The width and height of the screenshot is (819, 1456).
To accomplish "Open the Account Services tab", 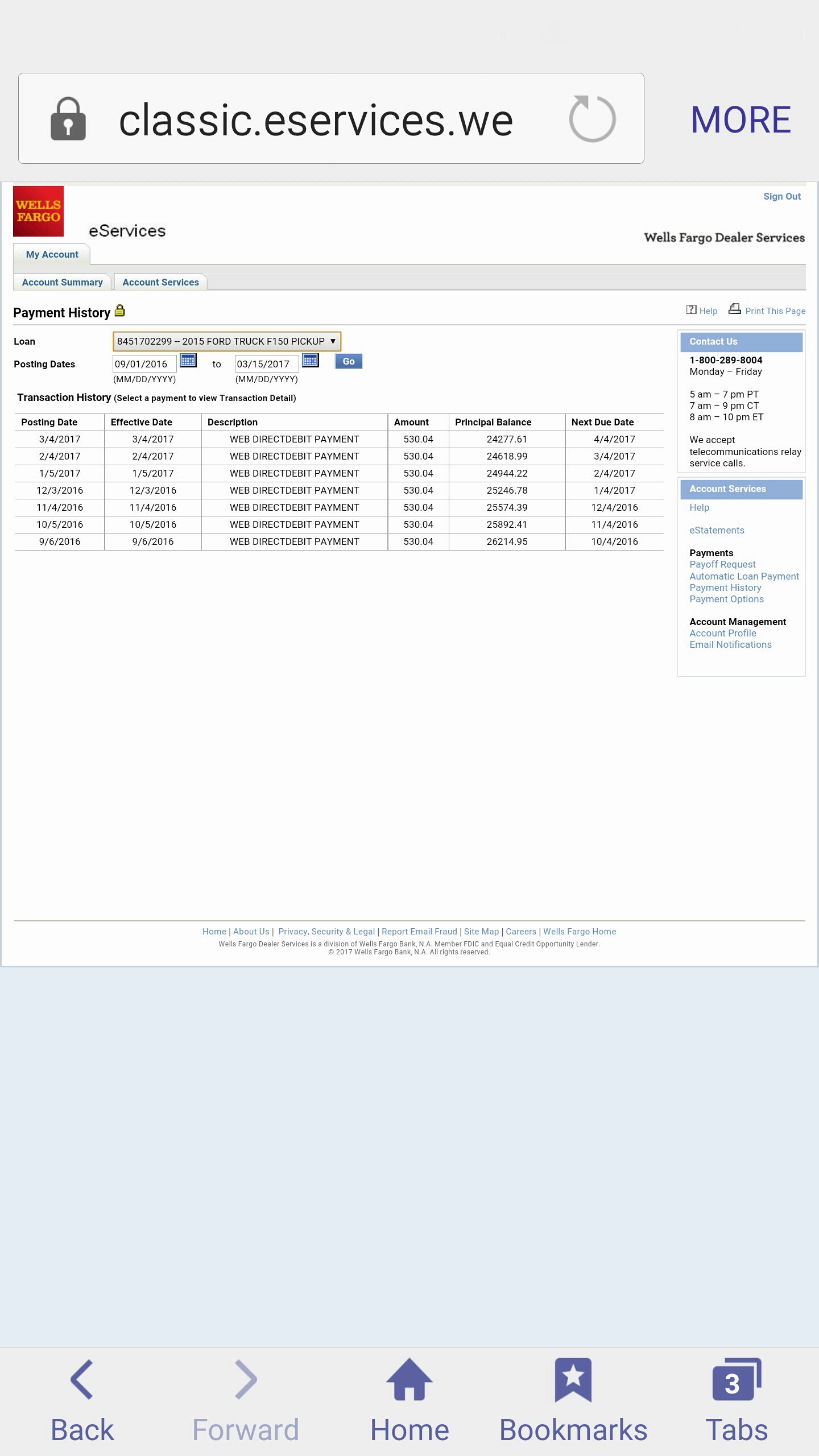I will [x=160, y=282].
